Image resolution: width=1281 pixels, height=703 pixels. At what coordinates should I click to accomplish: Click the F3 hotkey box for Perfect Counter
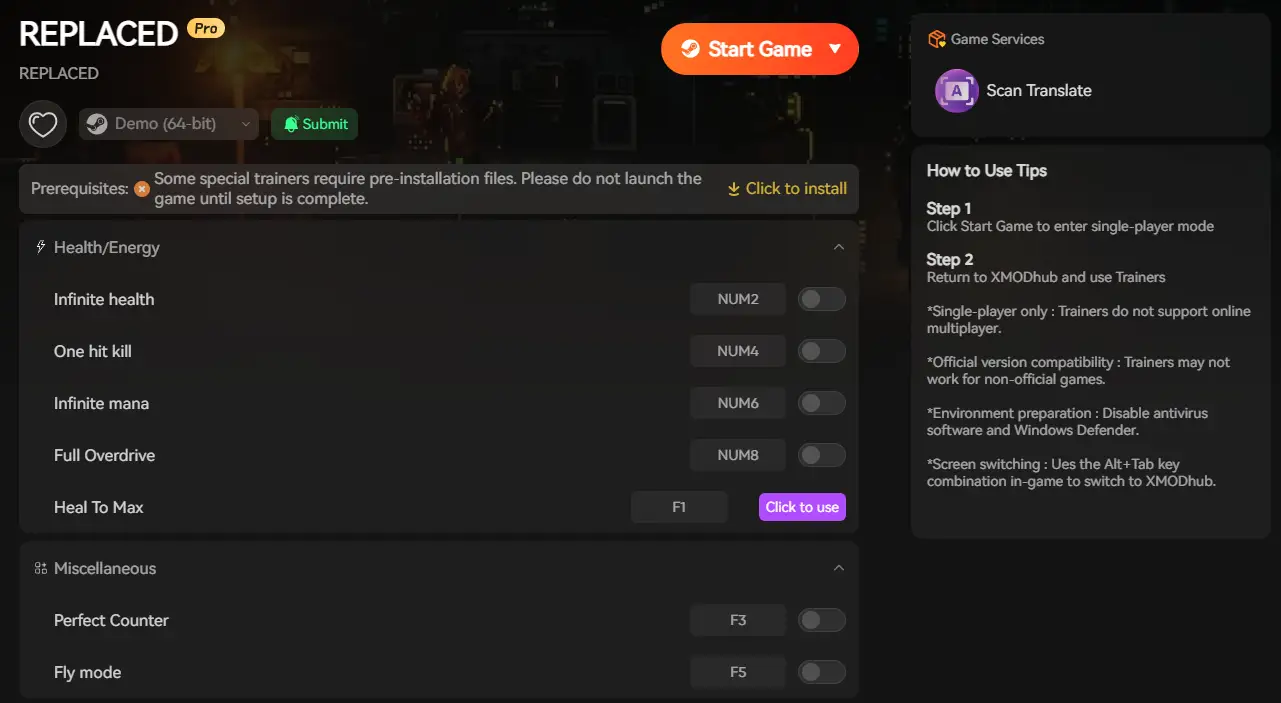click(x=738, y=620)
